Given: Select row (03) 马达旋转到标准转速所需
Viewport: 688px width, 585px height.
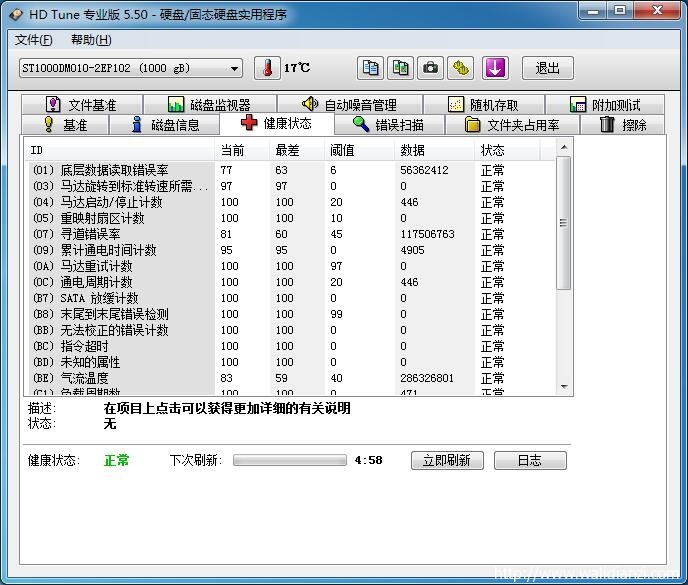Looking at the screenshot, I should click(x=291, y=187).
